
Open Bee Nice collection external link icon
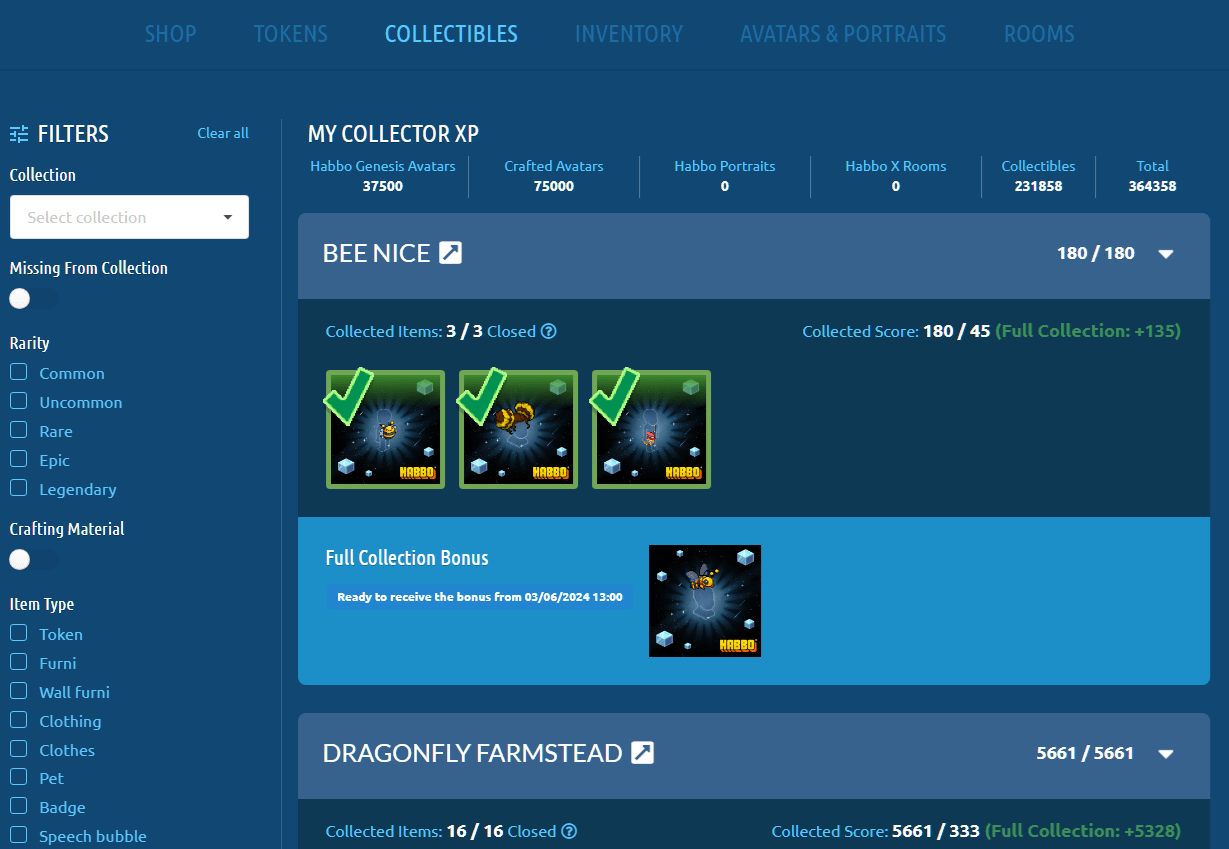coord(451,253)
